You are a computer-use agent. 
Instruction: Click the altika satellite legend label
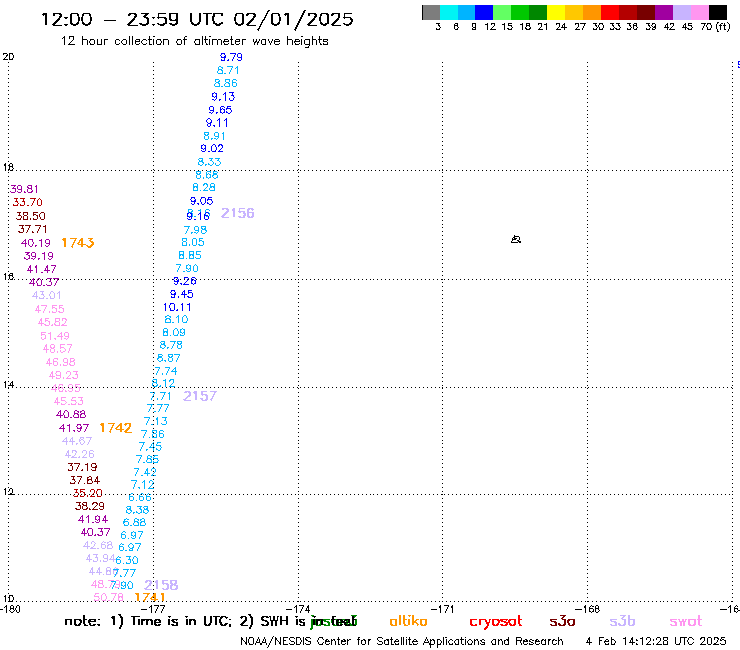(408, 621)
